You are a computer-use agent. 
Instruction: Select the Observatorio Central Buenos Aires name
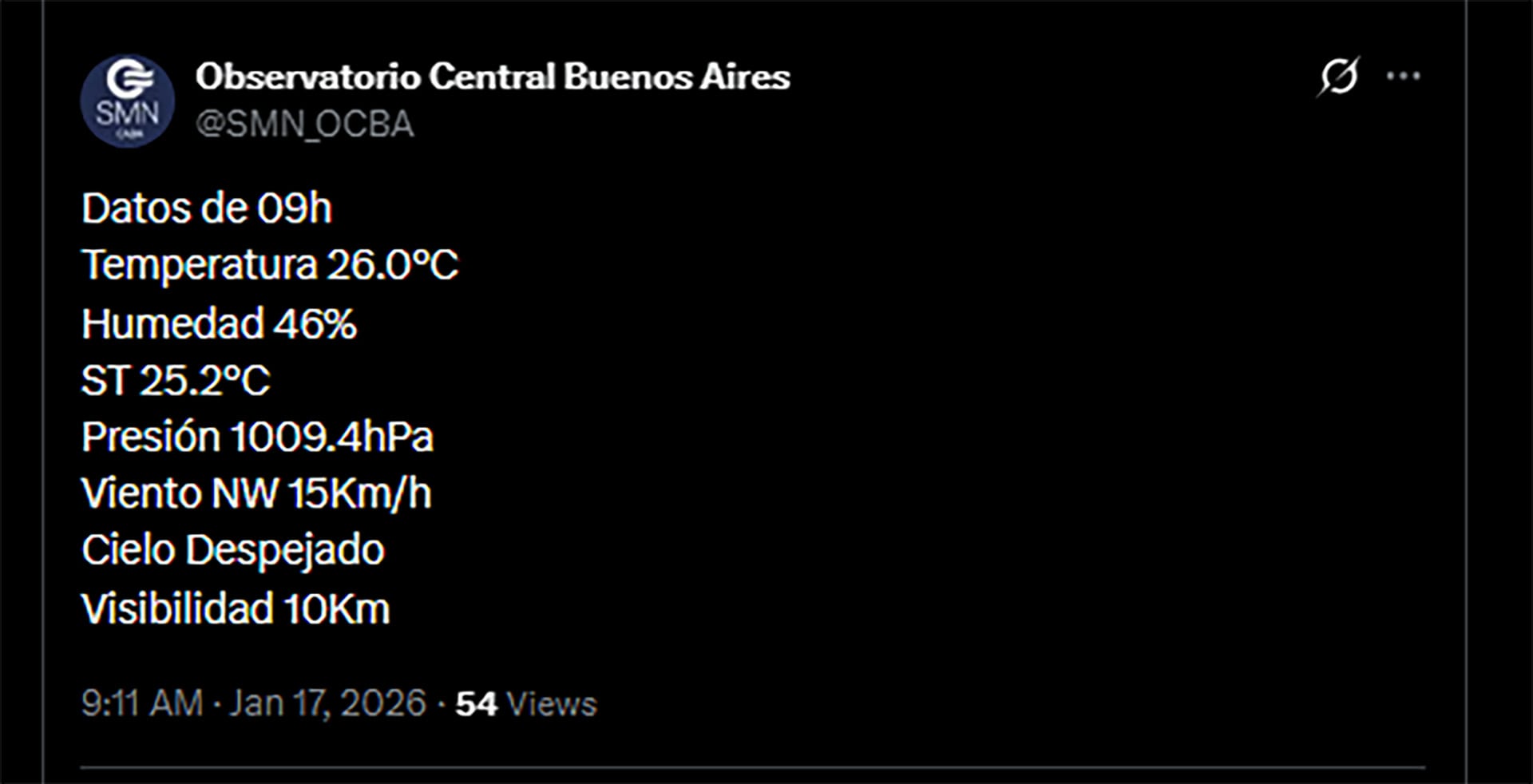click(492, 77)
